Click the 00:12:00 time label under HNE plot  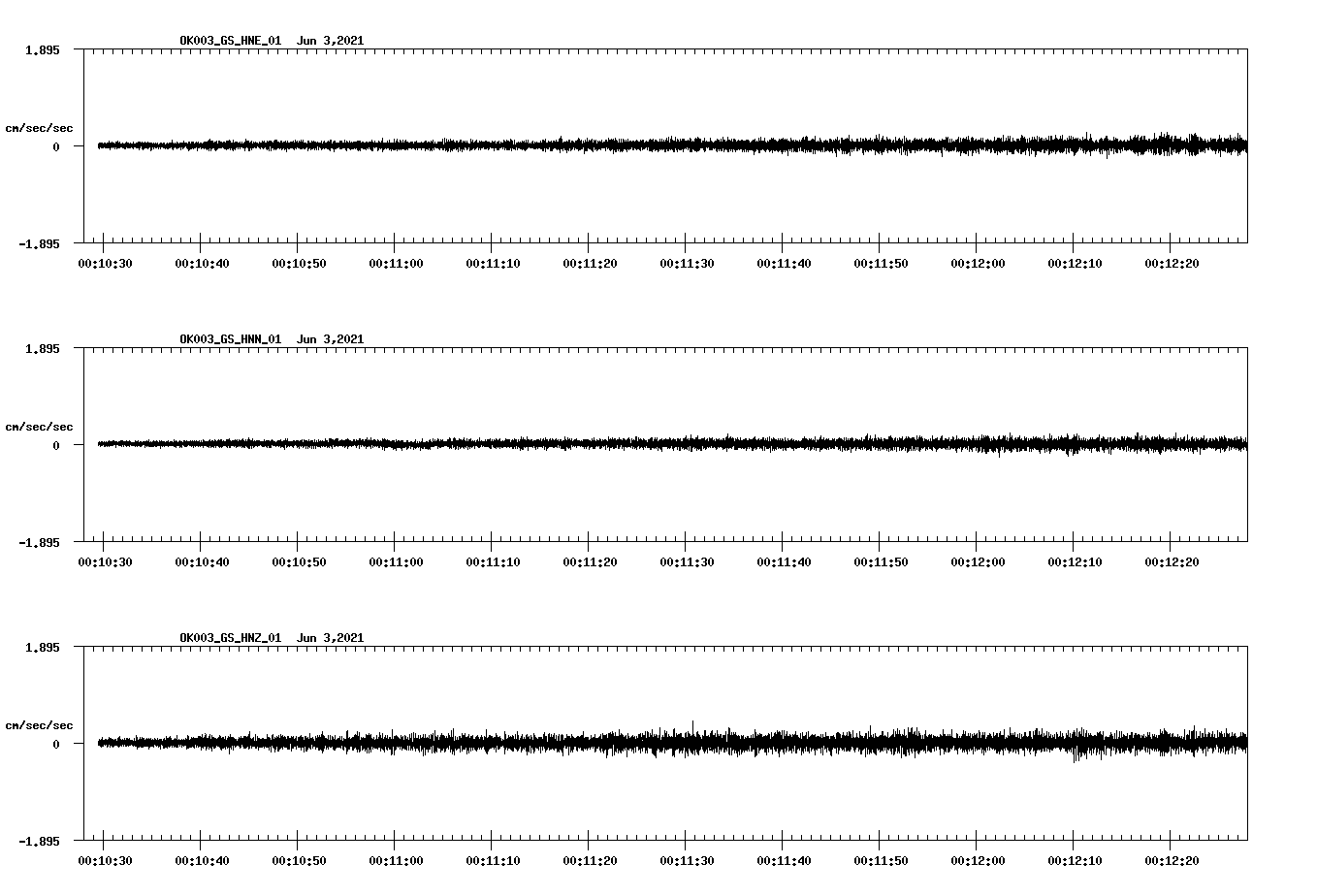pyautogui.click(x=978, y=264)
